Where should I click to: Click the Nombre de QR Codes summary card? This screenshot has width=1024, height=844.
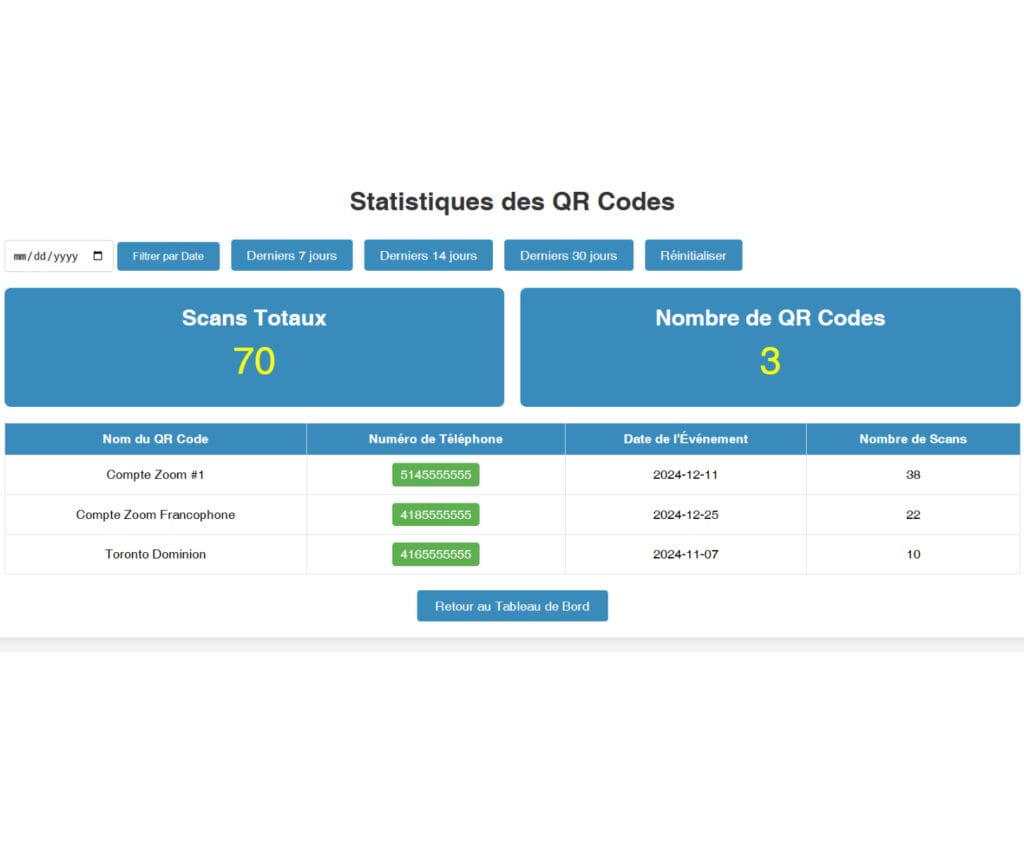coord(769,347)
